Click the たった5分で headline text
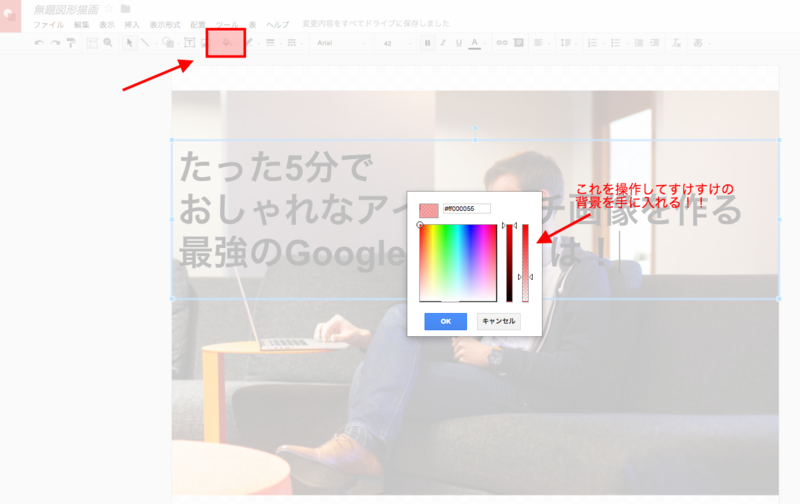This screenshot has width=800, height=504. pos(276,167)
